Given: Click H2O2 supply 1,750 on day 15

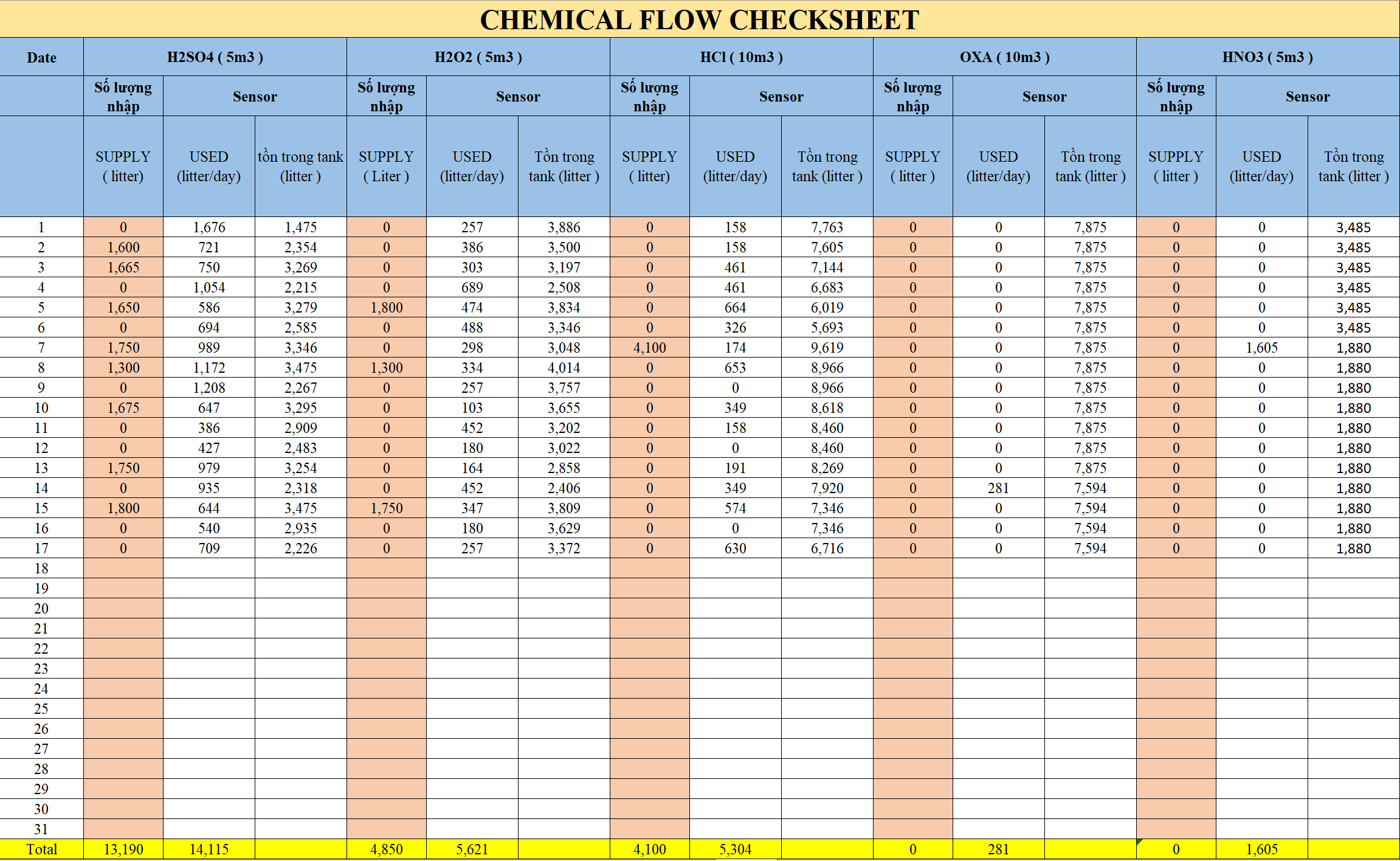Looking at the screenshot, I should pyautogui.click(x=387, y=508).
